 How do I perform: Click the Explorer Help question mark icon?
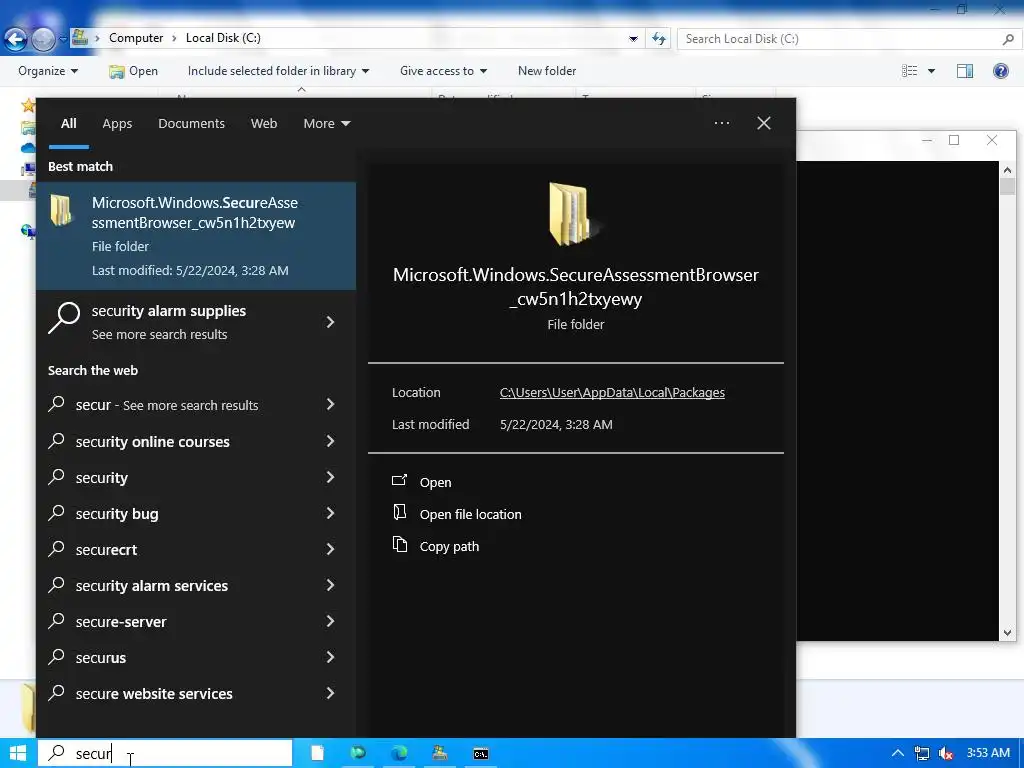(x=1000, y=71)
